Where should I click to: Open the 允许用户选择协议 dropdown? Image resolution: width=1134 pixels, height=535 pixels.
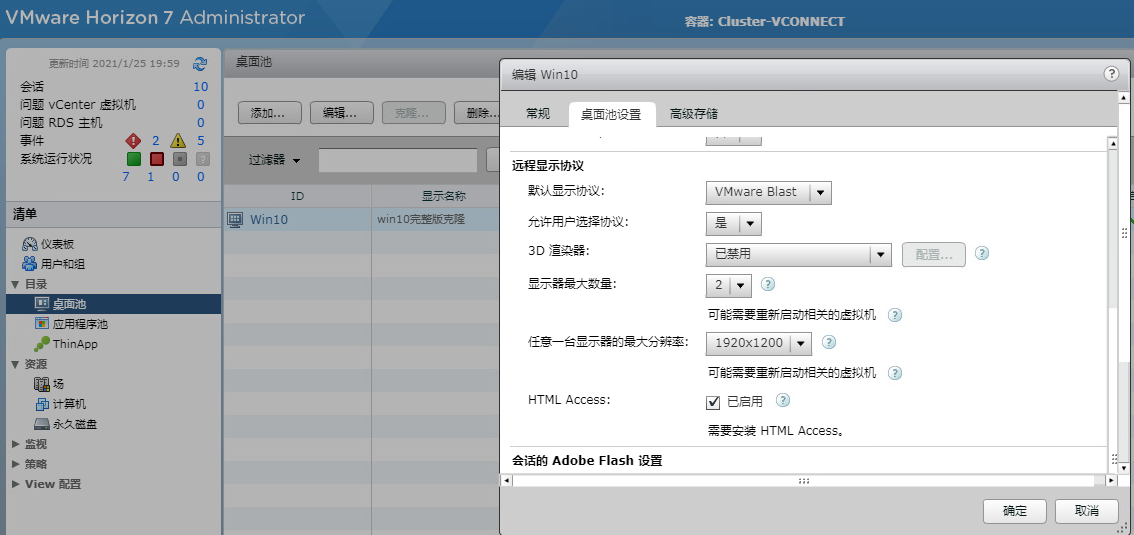coord(733,223)
